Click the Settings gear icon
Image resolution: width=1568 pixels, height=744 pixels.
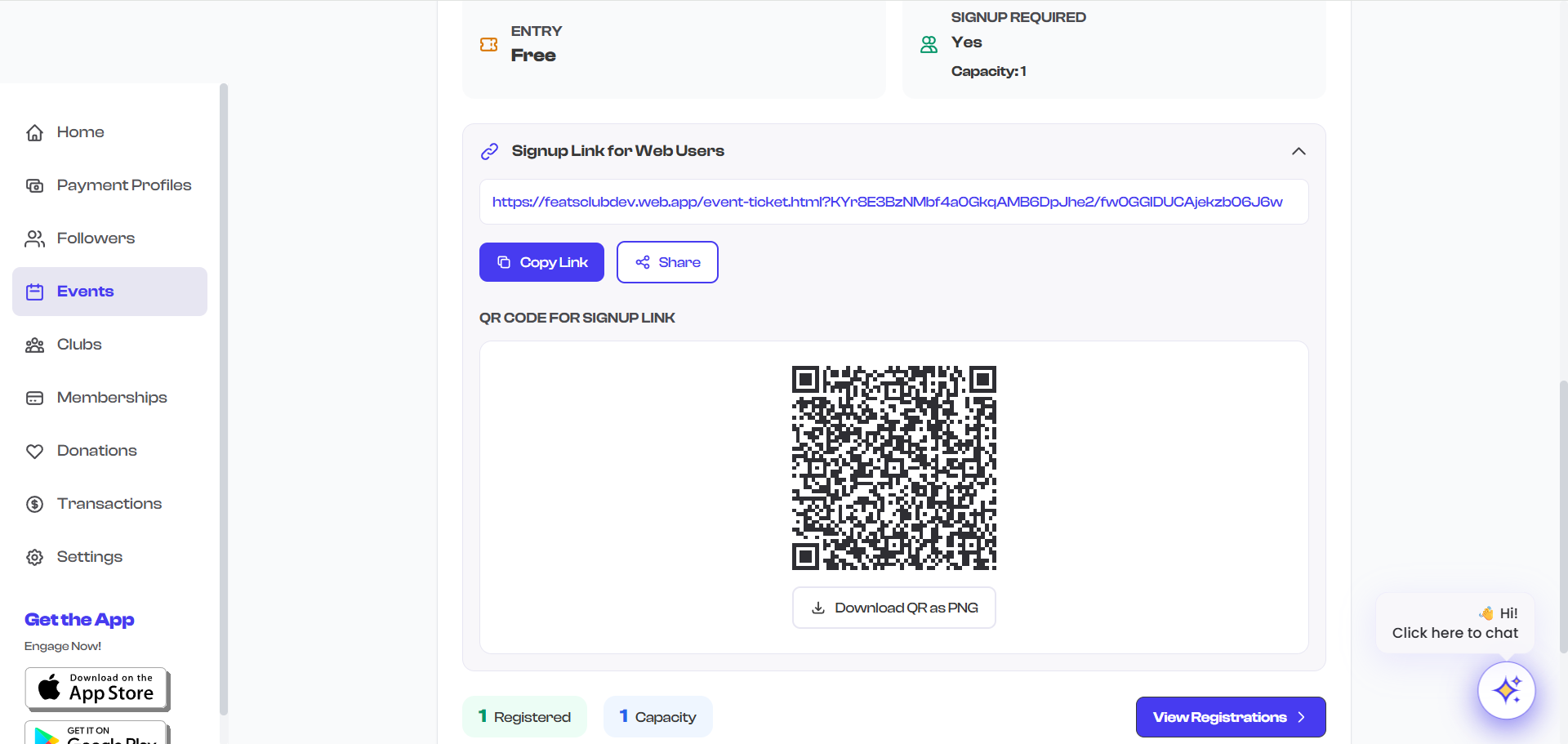point(34,557)
